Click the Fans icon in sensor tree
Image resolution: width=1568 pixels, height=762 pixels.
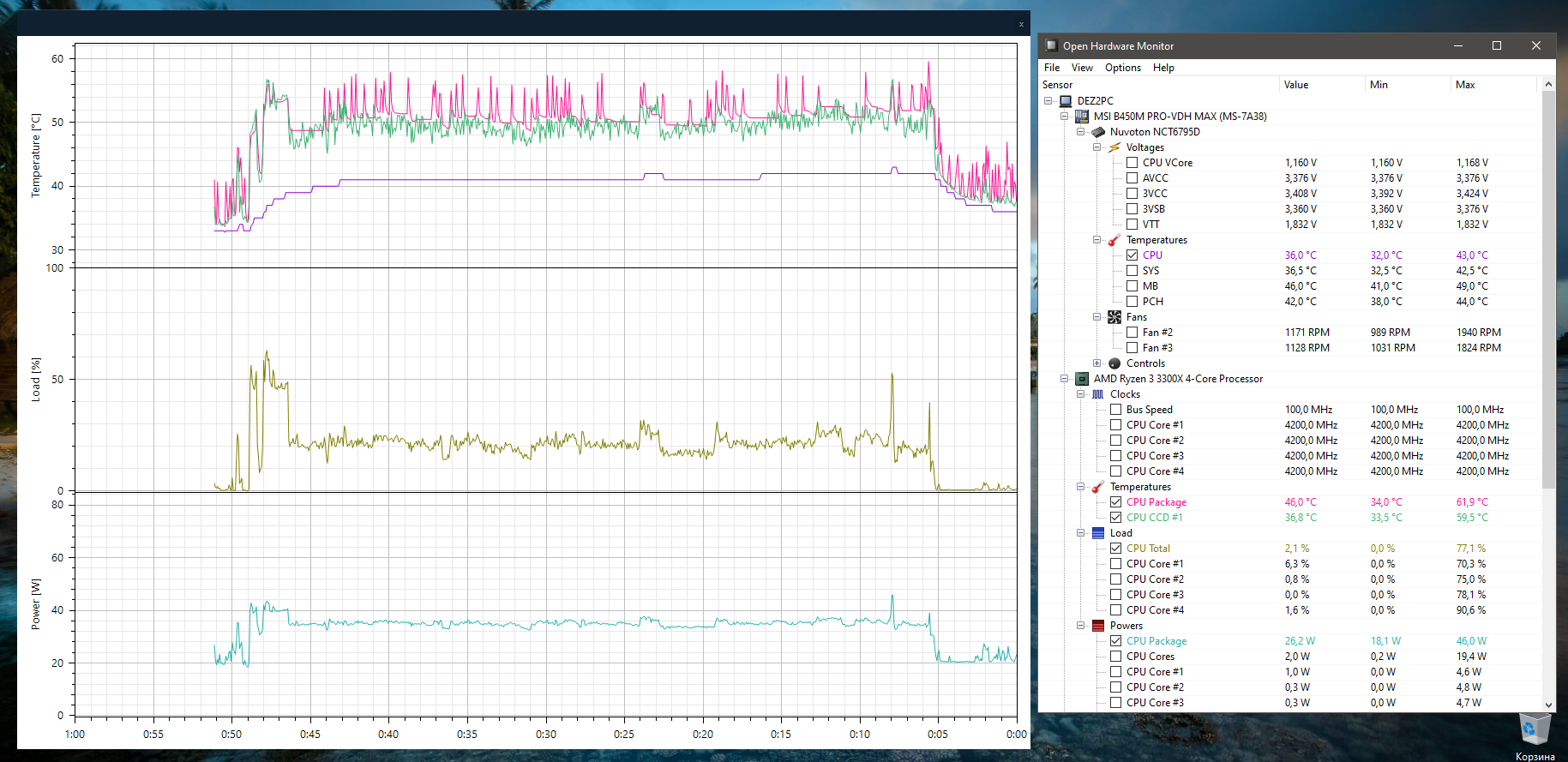click(x=1114, y=317)
